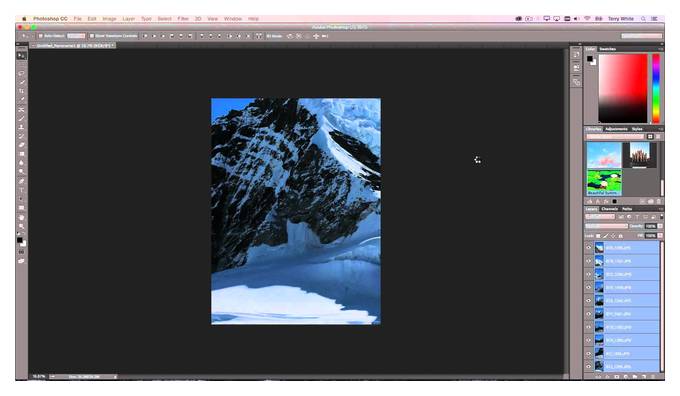Image resolution: width=680 pixels, height=396 pixels.
Task: Select the History Brush tool
Action: tap(21, 136)
